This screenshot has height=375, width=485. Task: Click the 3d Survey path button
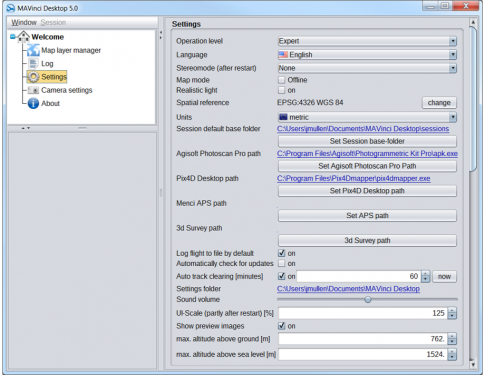click(x=367, y=240)
